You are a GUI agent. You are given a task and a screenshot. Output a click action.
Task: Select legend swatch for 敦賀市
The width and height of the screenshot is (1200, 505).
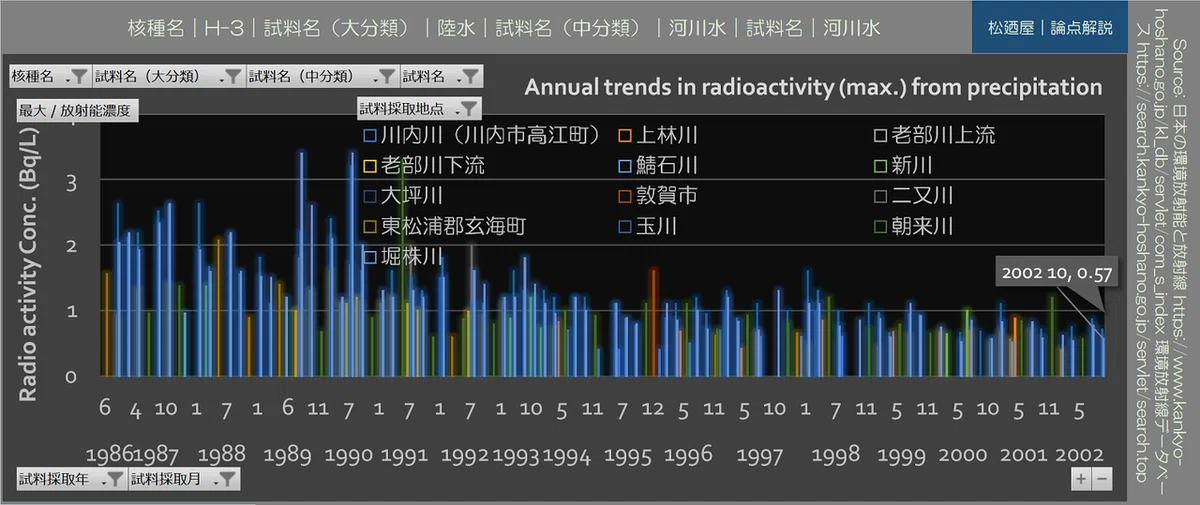624,195
